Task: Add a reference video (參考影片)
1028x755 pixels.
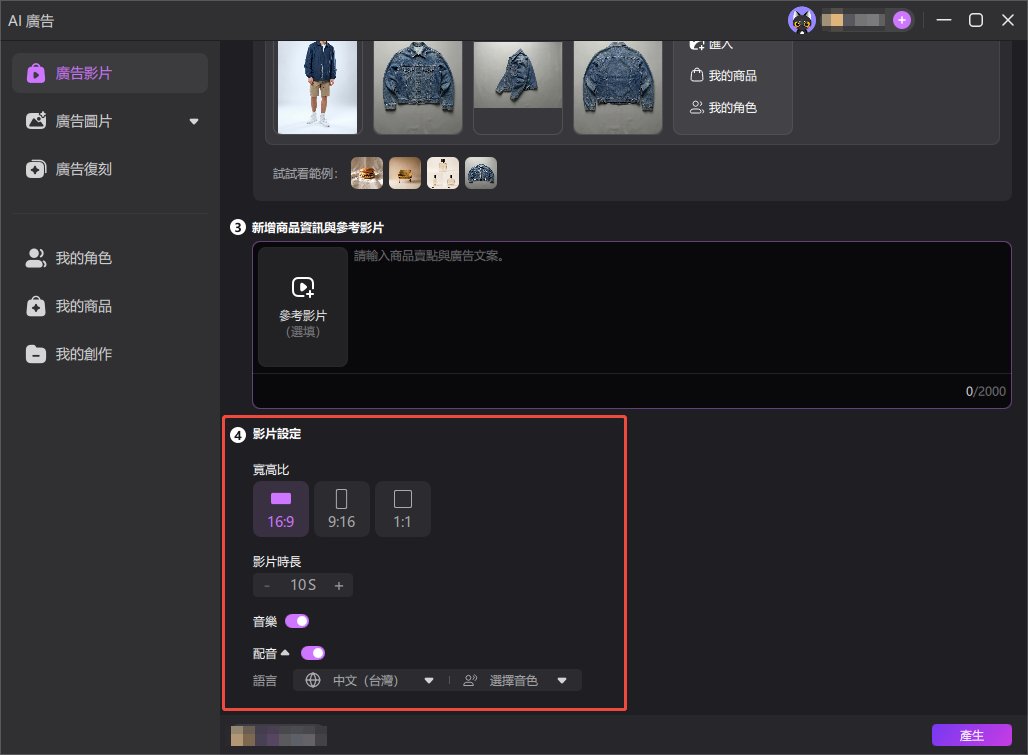Action: point(303,307)
